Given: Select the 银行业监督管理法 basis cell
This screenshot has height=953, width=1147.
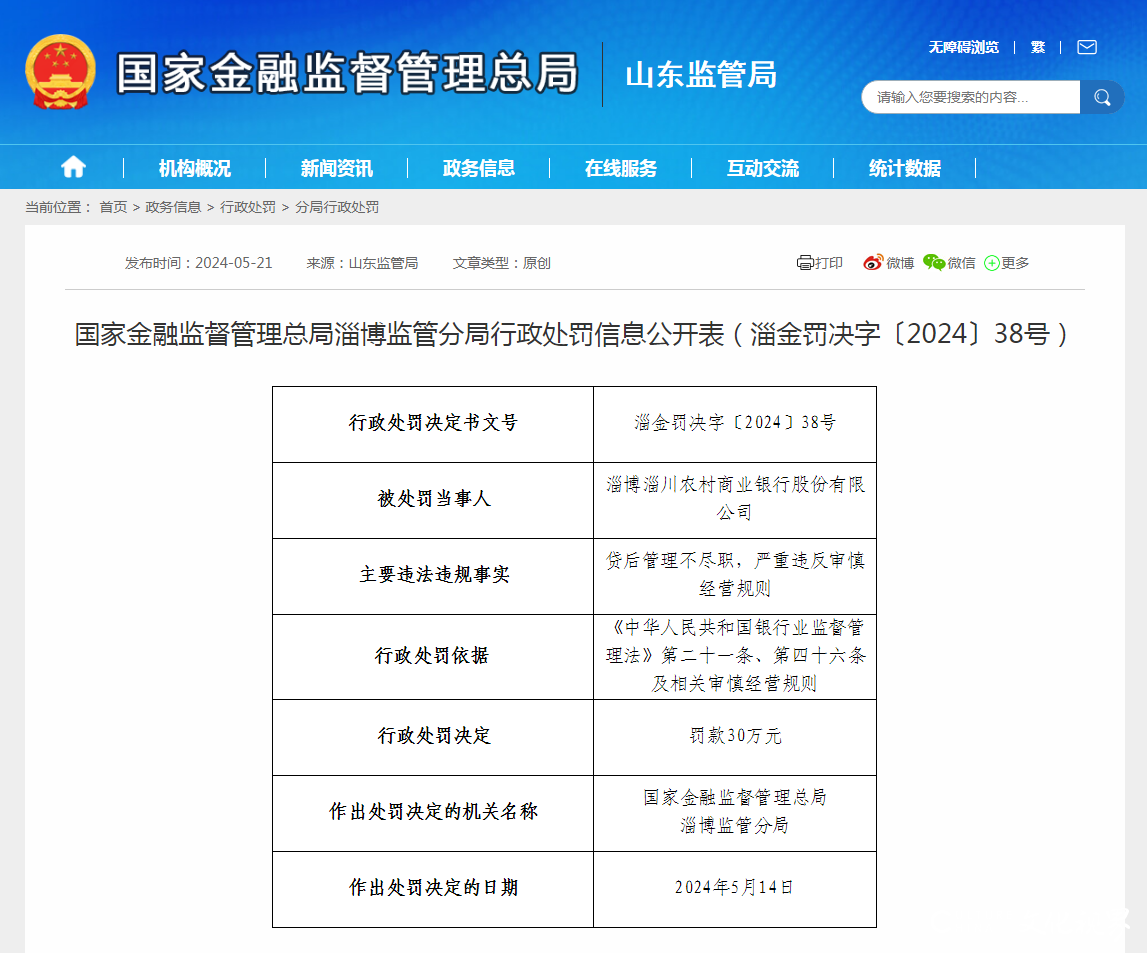Looking at the screenshot, I should coord(734,657).
